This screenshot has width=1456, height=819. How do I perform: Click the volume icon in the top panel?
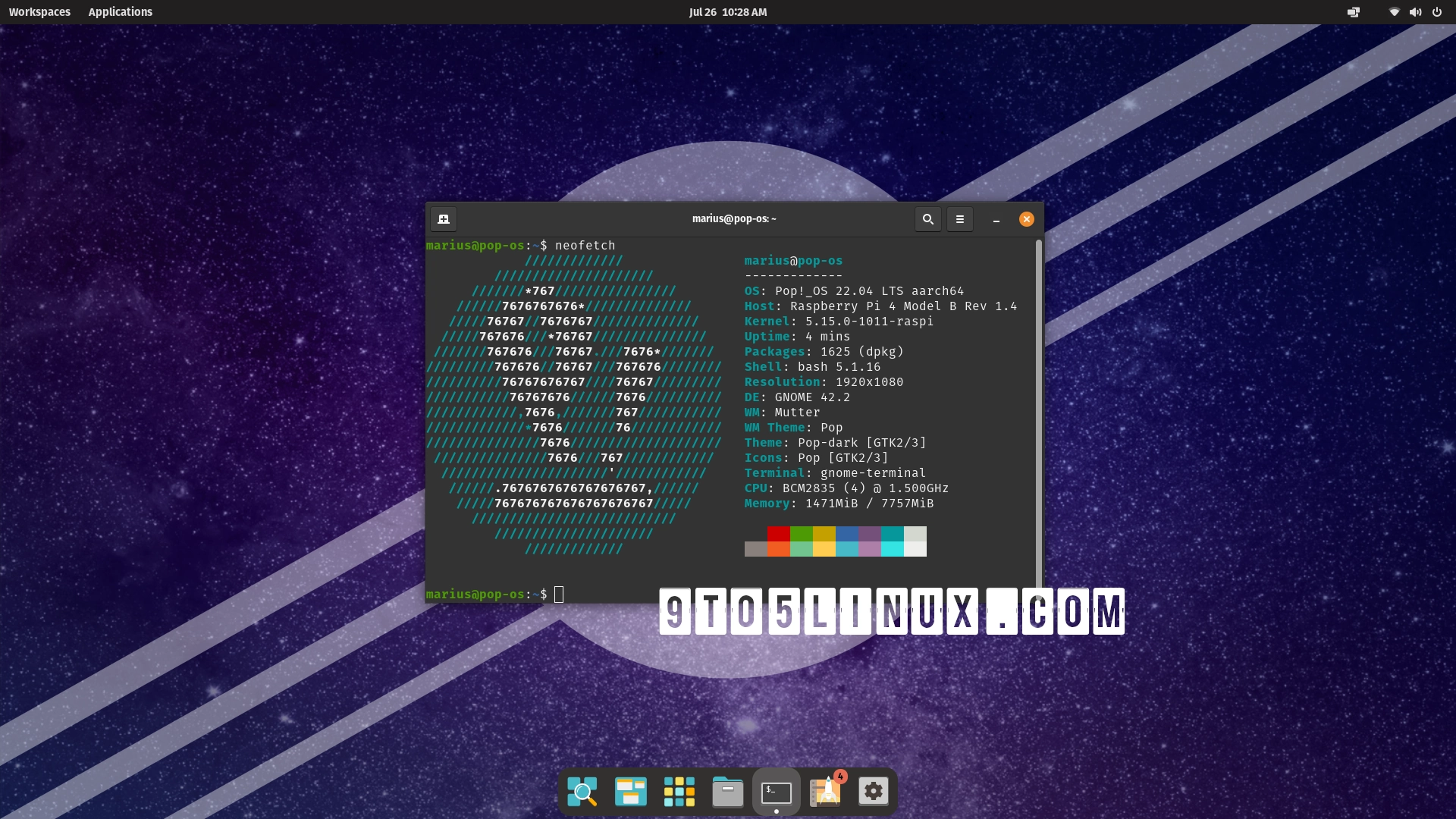click(x=1415, y=12)
